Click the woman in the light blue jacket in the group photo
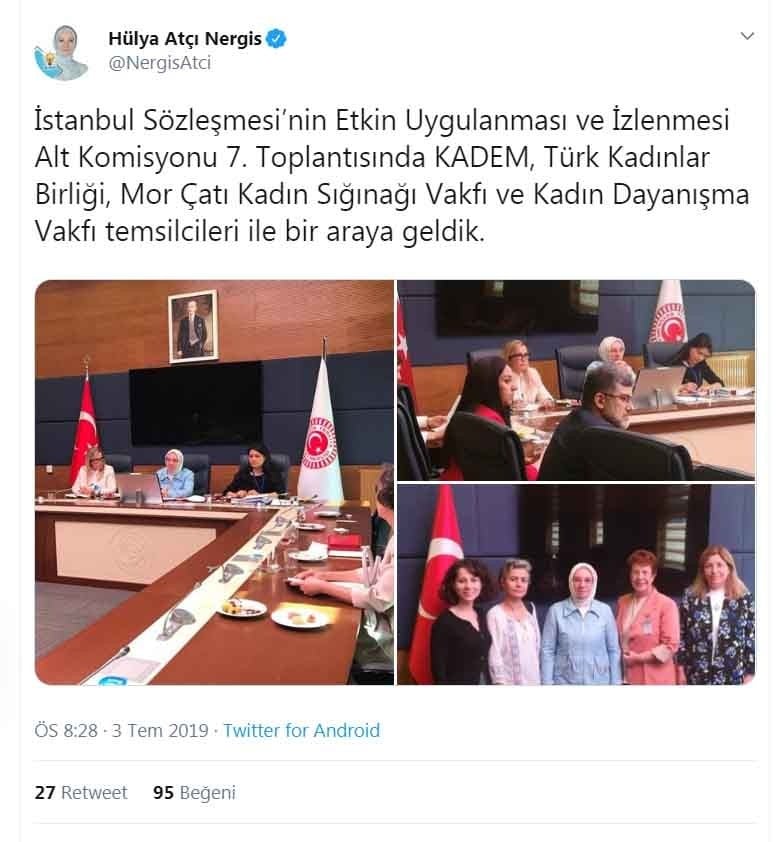The height and width of the screenshot is (842, 784). (580, 624)
